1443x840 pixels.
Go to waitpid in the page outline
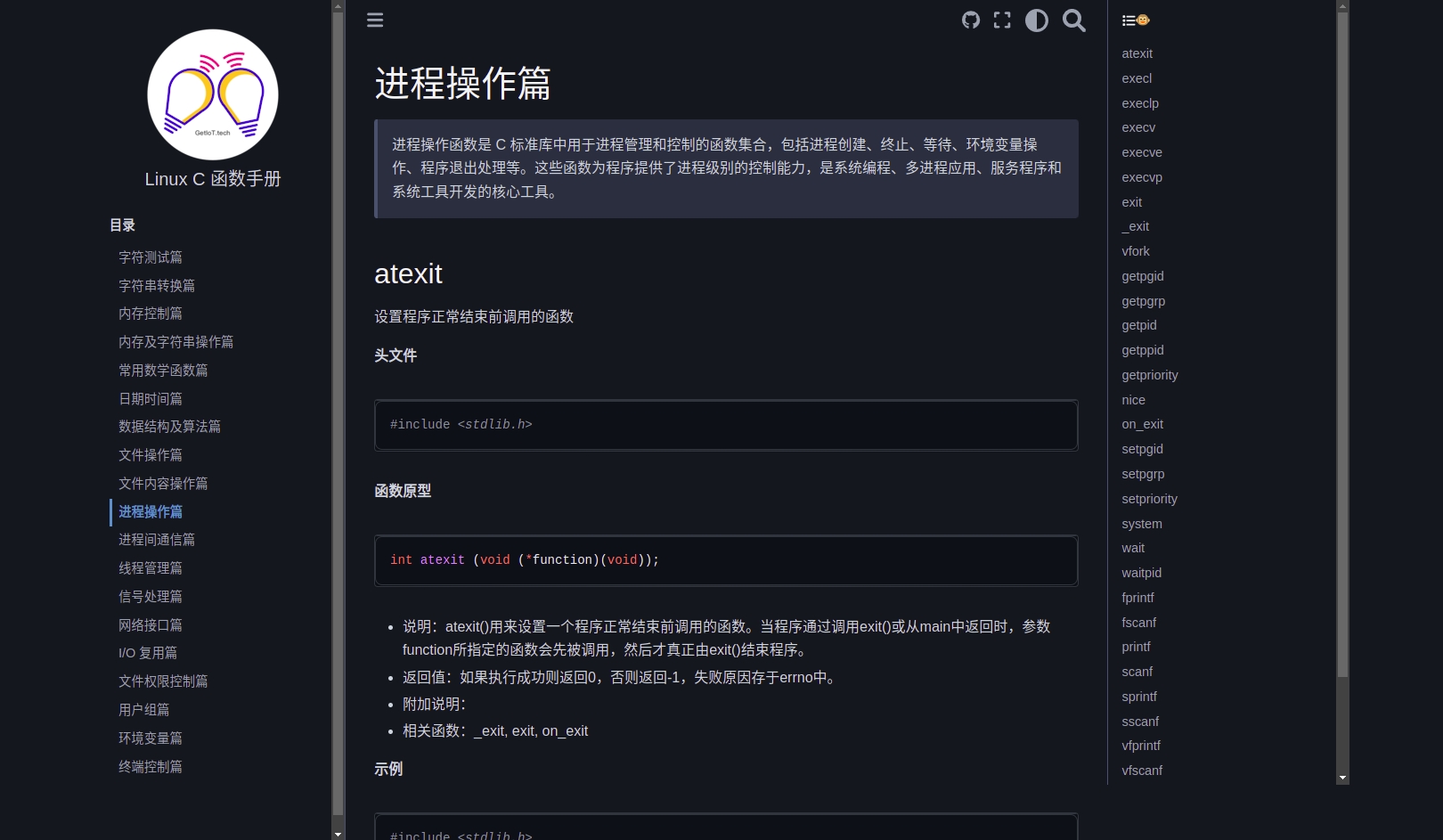(x=1142, y=573)
